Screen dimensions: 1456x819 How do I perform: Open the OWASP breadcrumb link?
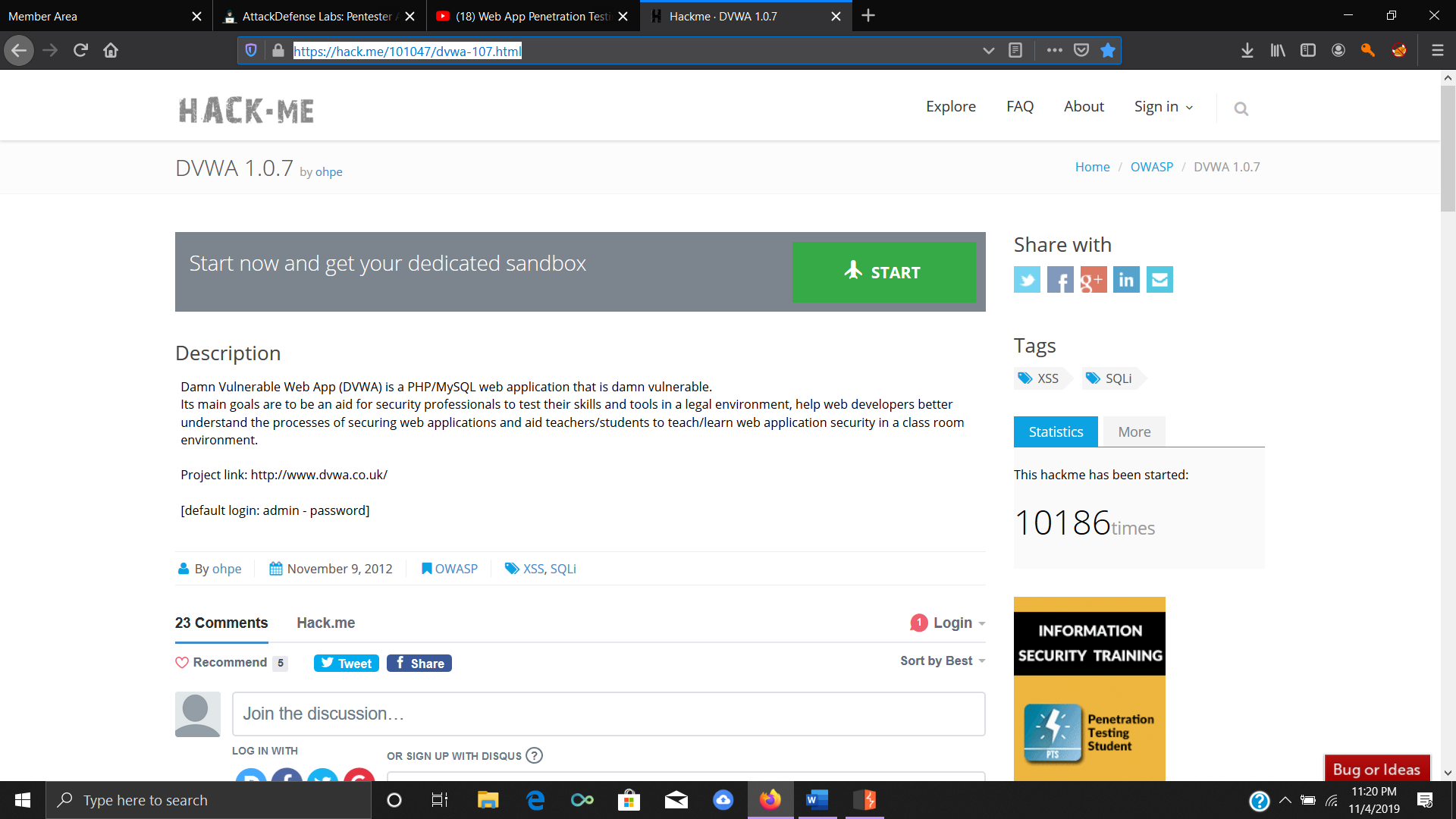(1151, 167)
